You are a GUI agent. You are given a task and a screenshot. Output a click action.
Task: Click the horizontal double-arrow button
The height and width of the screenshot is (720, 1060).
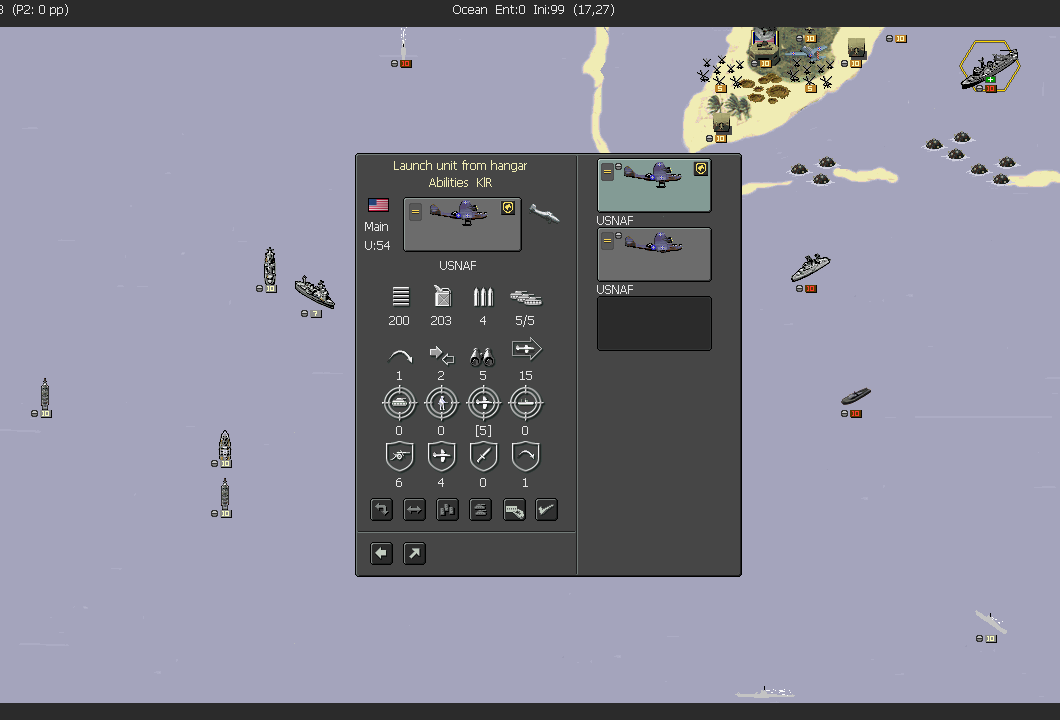click(x=414, y=510)
